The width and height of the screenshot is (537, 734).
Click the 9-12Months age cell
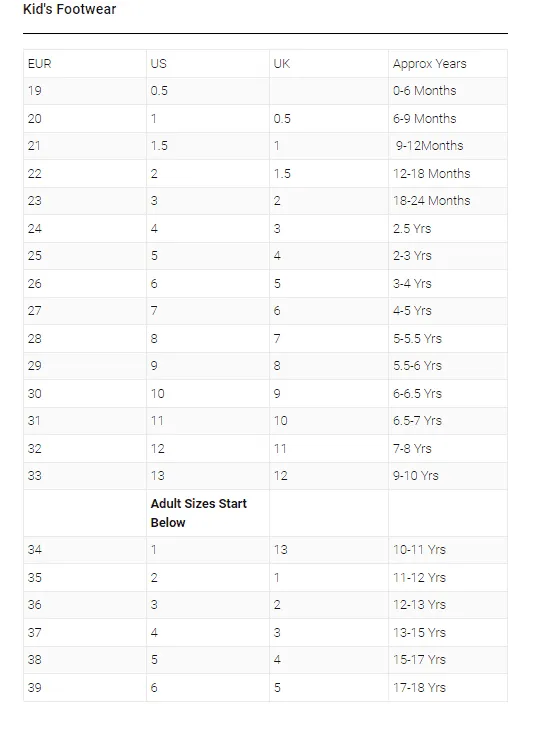point(448,146)
